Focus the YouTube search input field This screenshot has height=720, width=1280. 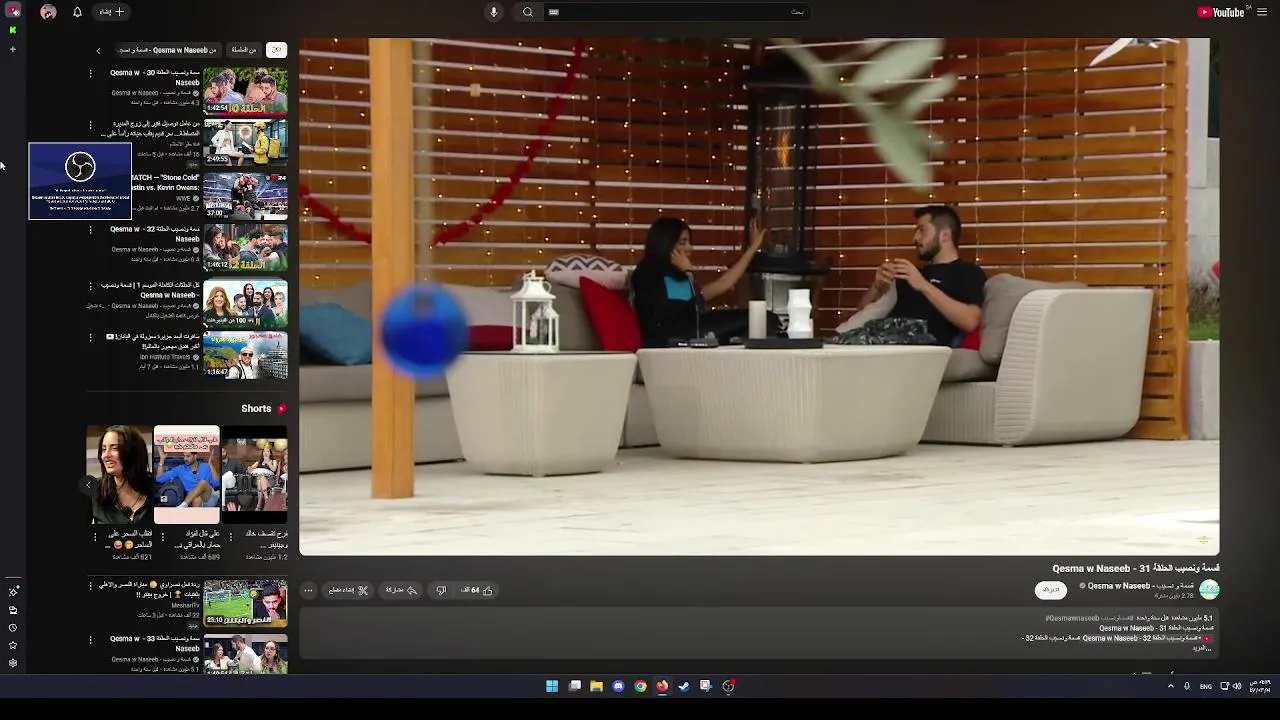click(675, 12)
